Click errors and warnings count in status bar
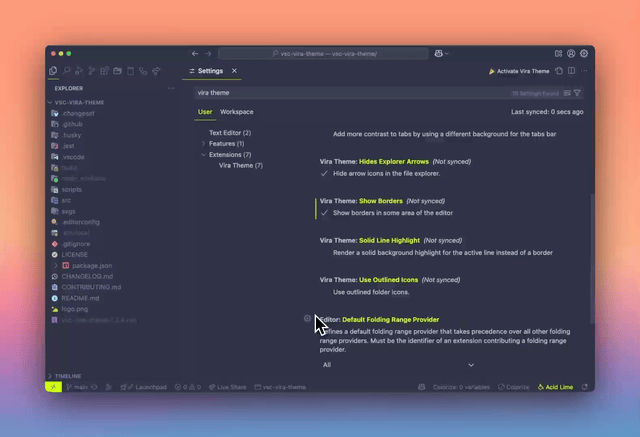The height and width of the screenshot is (437, 640). [188, 387]
